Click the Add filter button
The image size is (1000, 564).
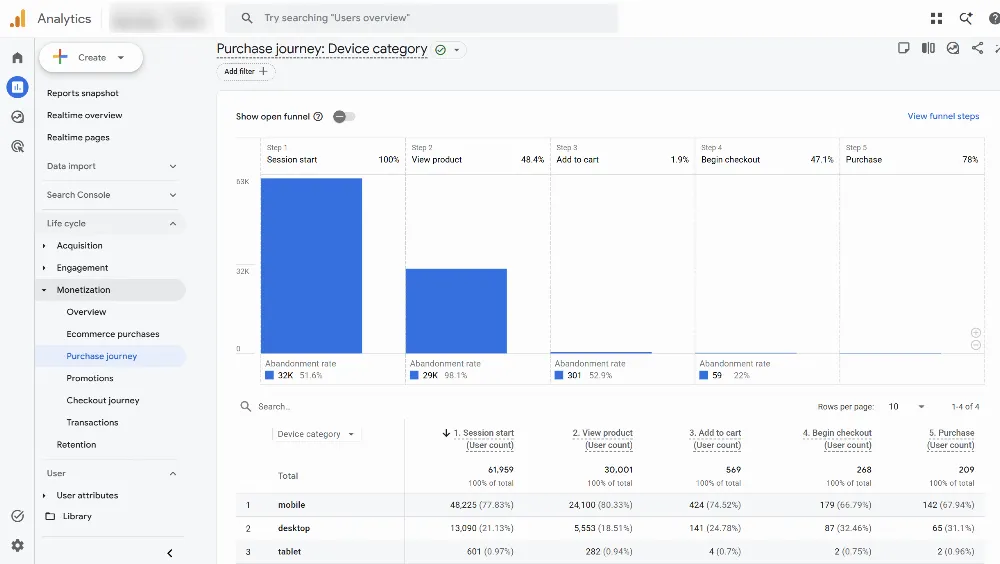(246, 71)
